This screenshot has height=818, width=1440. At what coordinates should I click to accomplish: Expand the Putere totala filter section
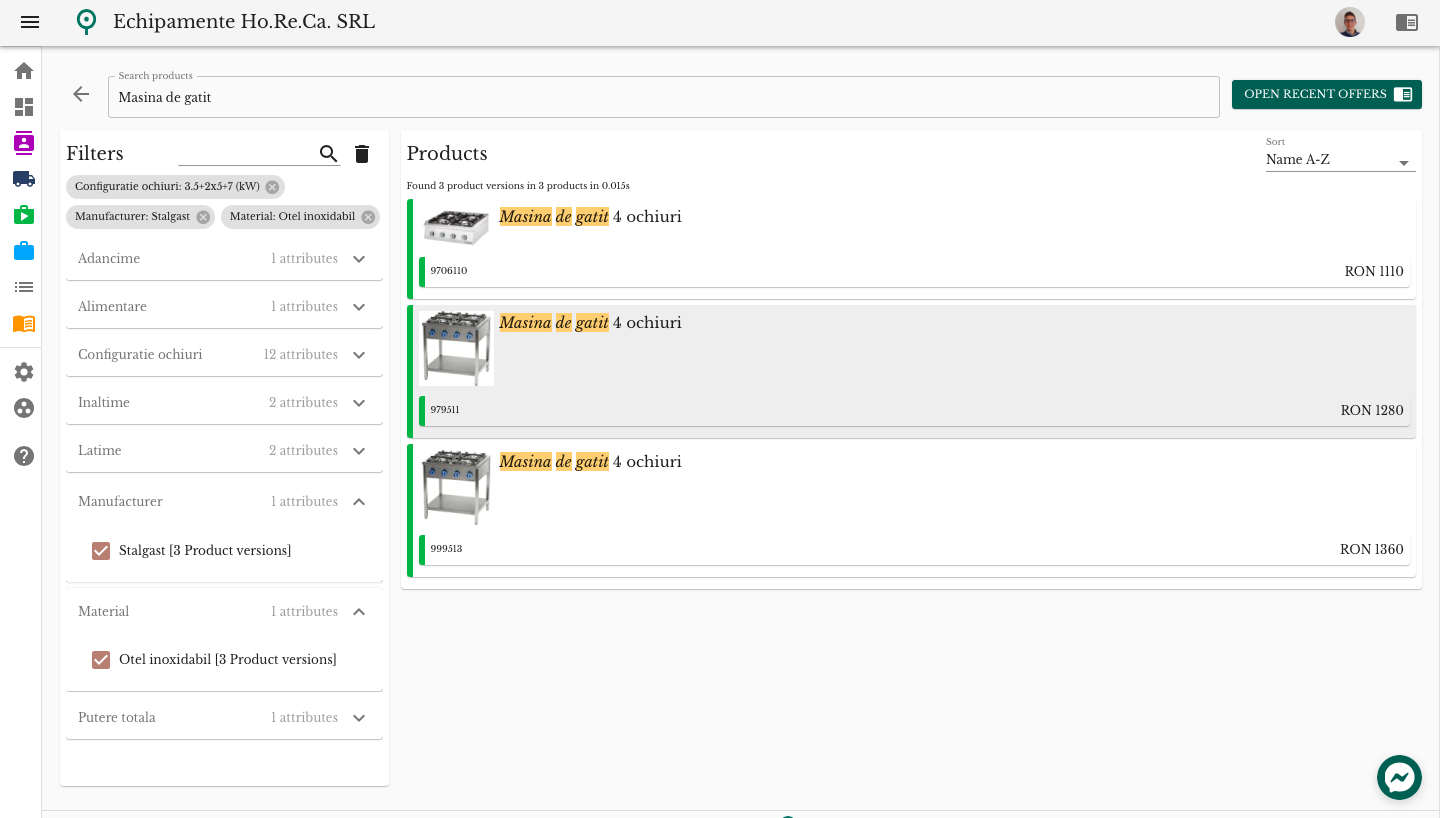click(x=359, y=718)
